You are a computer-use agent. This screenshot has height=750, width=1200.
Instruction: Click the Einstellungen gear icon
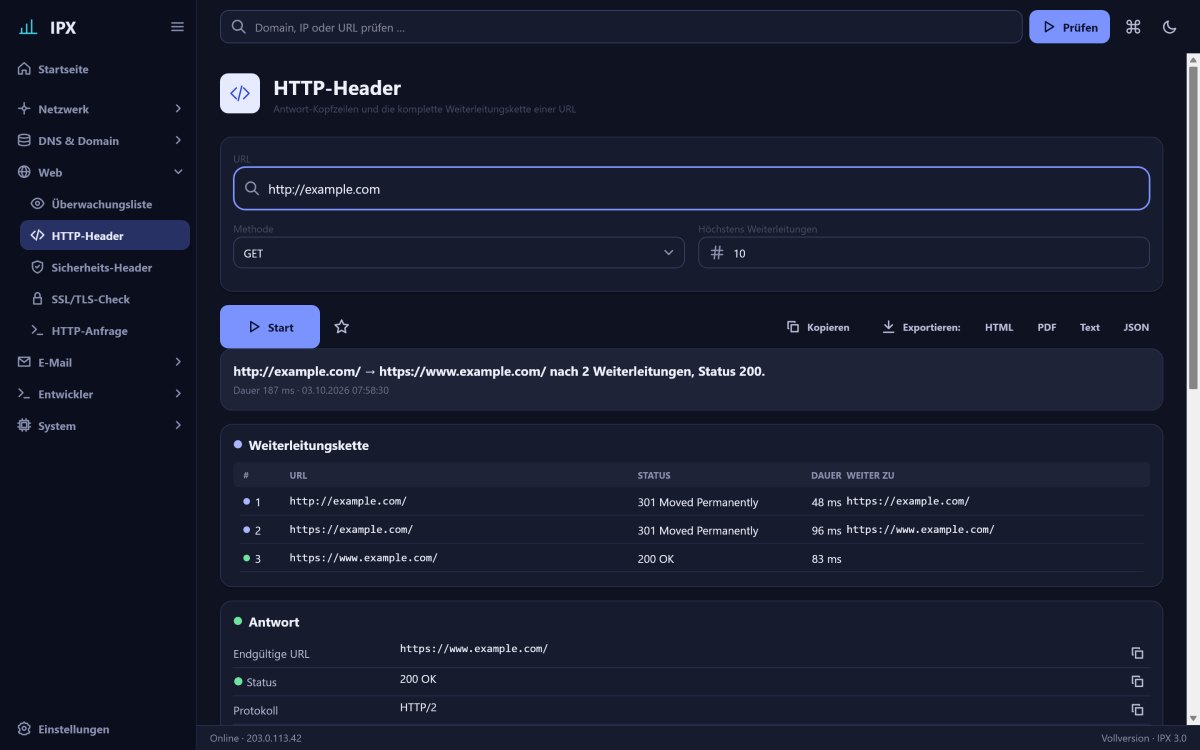coord(24,729)
